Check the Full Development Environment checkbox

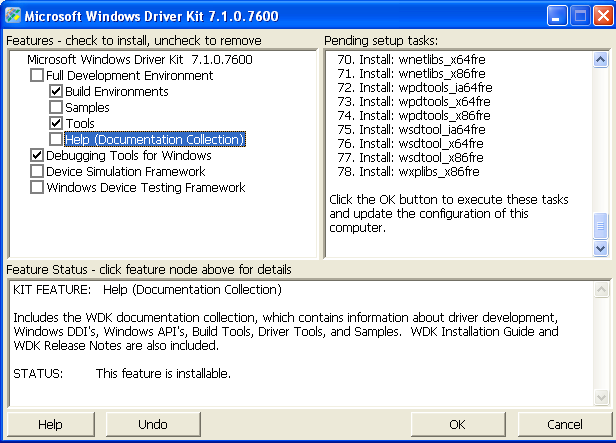pyautogui.click(x=37, y=75)
